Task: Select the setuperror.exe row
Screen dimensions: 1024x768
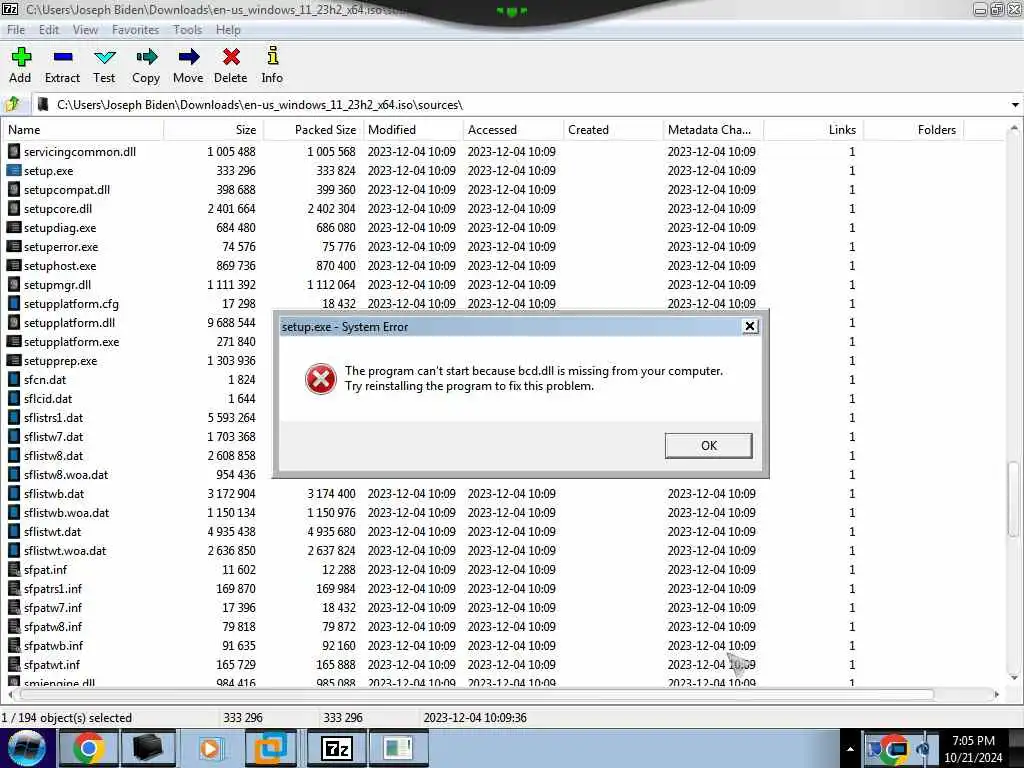Action: 503,246
